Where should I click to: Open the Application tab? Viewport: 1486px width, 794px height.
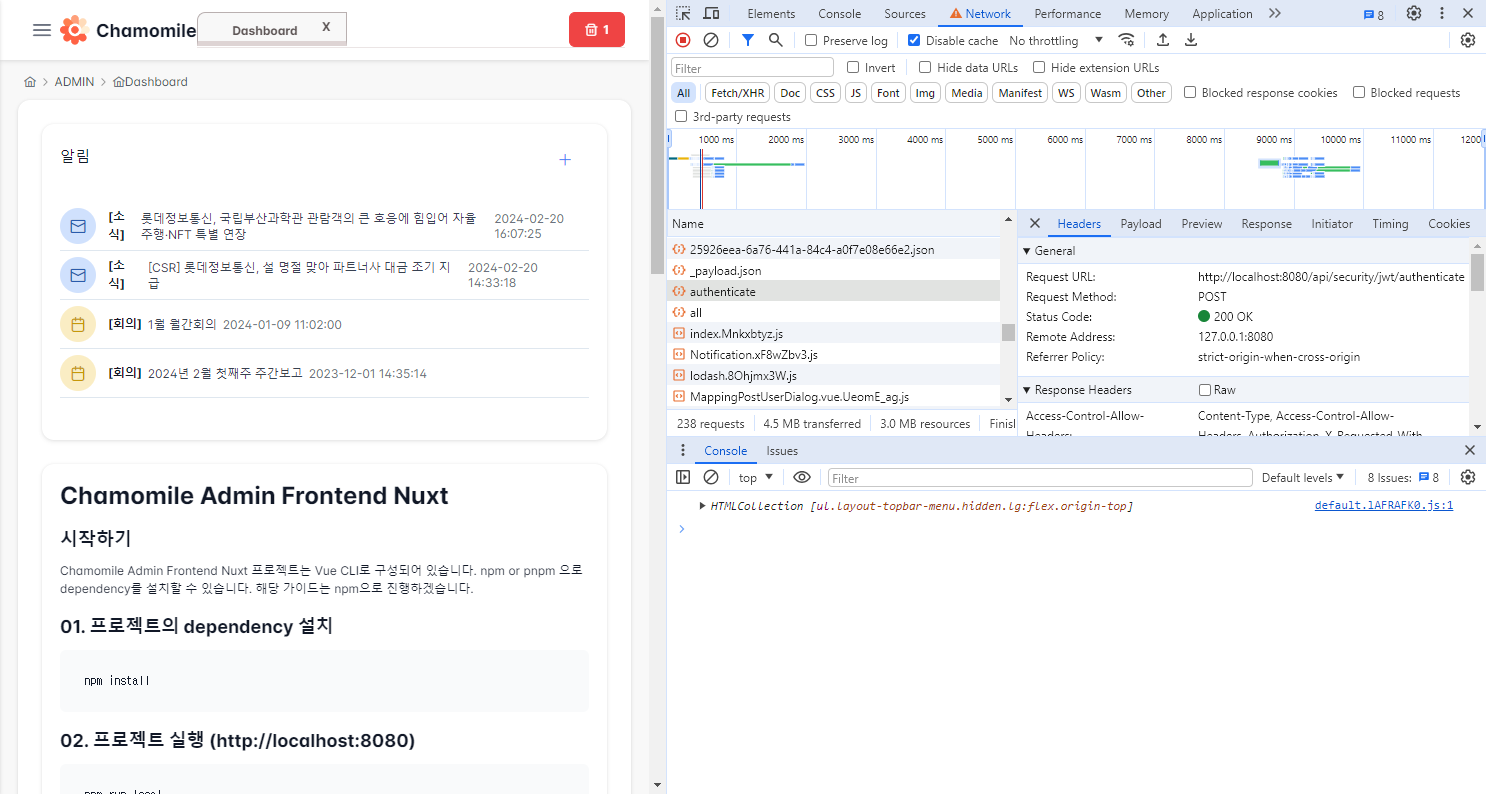pos(1222,13)
